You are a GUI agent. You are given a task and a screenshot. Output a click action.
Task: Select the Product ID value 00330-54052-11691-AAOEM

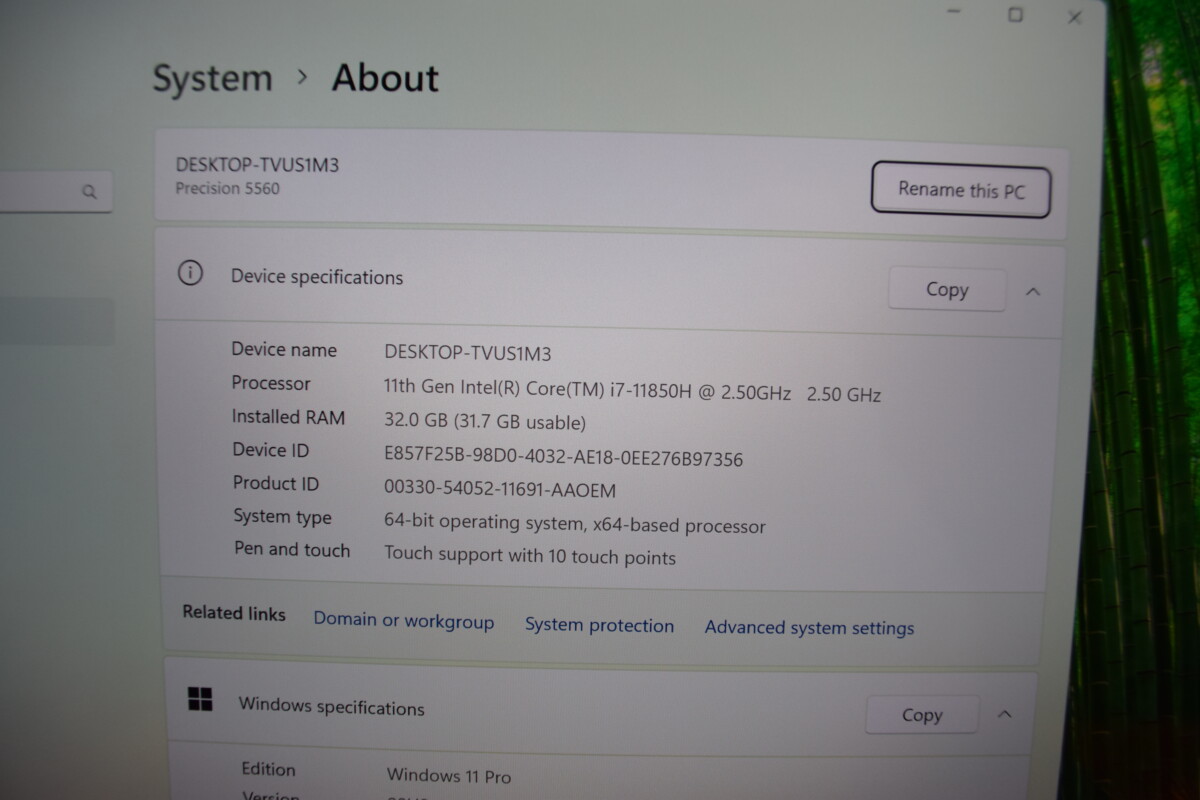pos(500,490)
